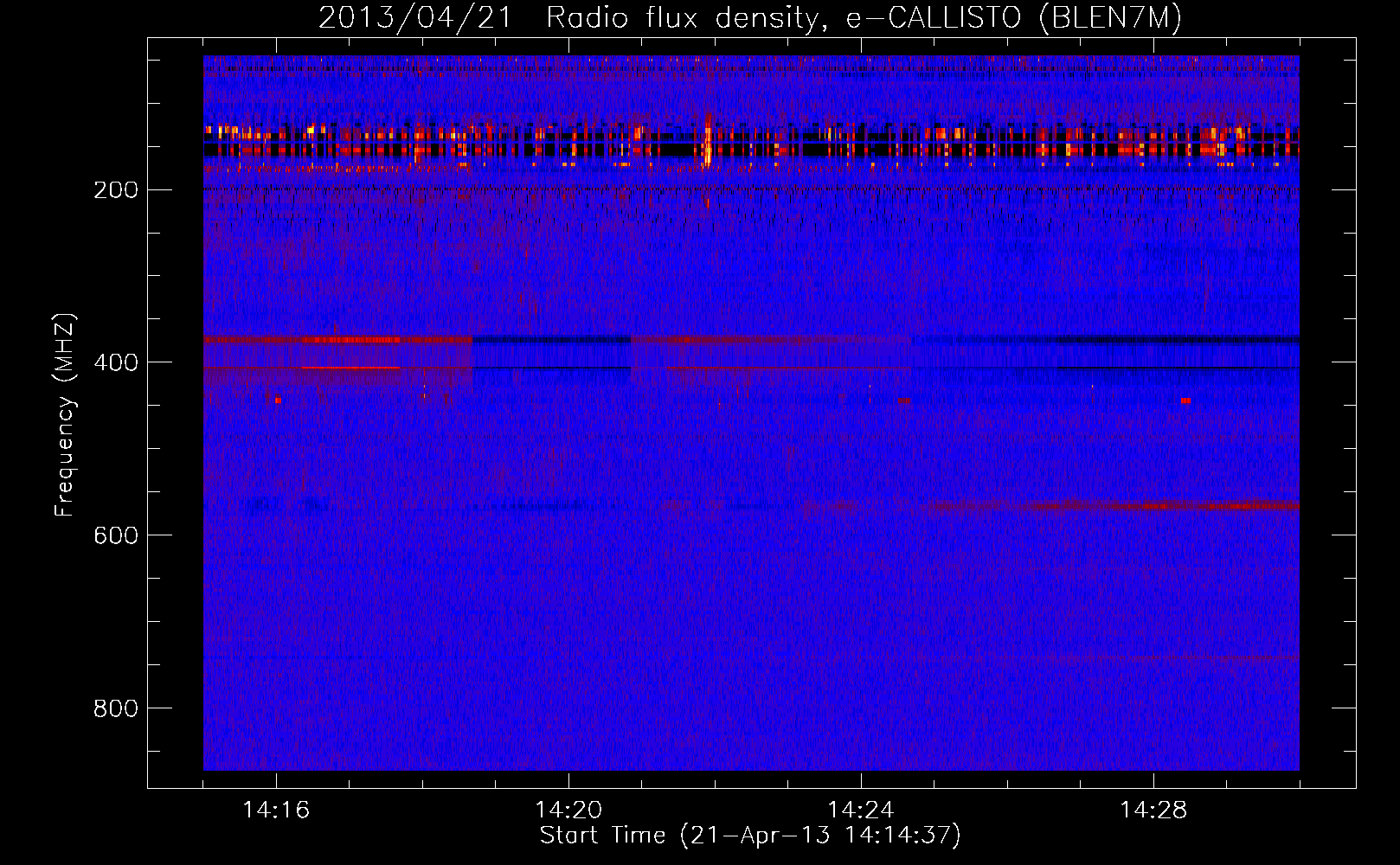The image size is (1400, 865).
Task: Click the 800 frequency tick label
Action: [x=115, y=708]
